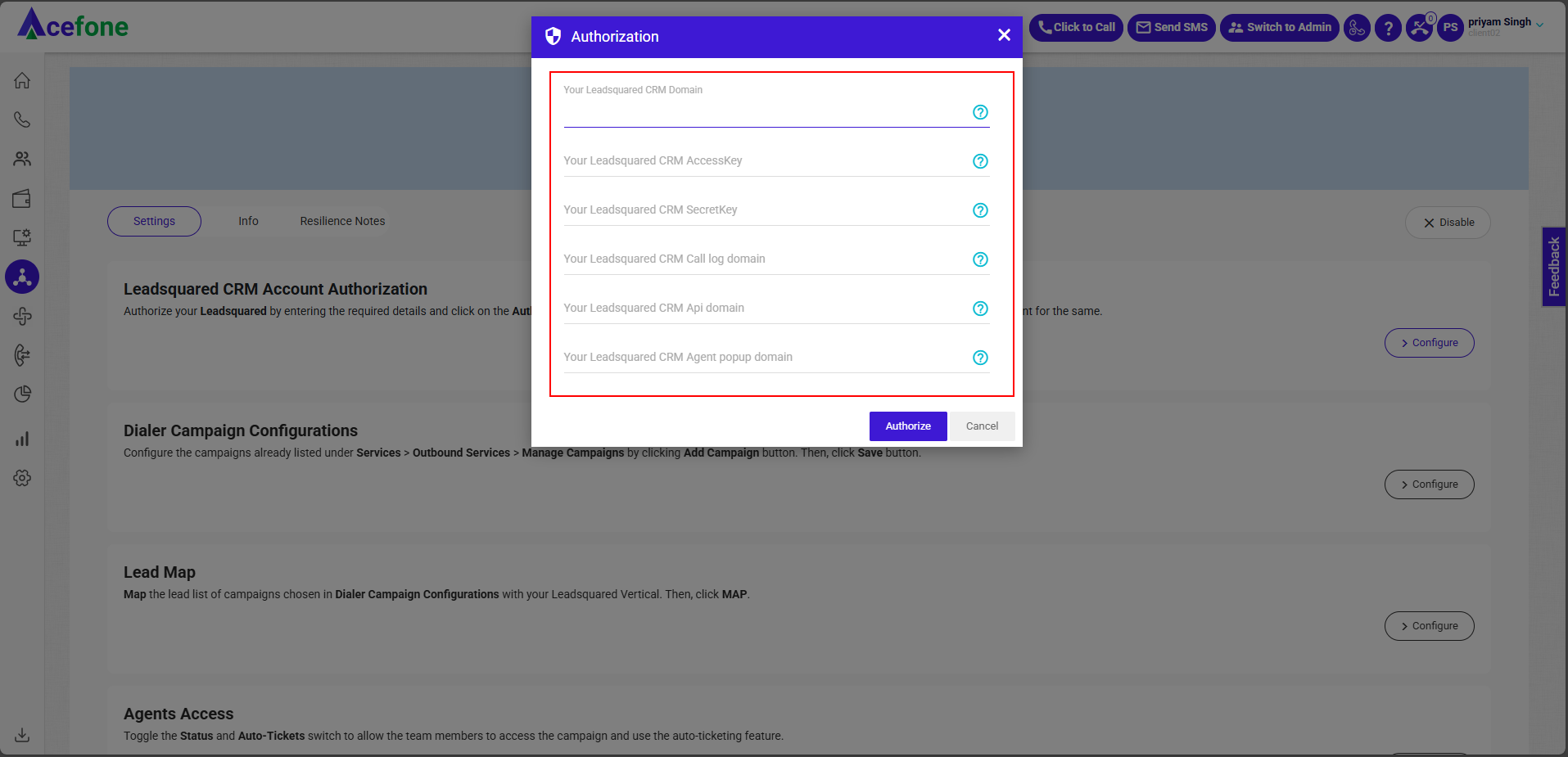Click the shield icon in Authorization header
The width and height of the screenshot is (1568, 757).
click(554, 36)
